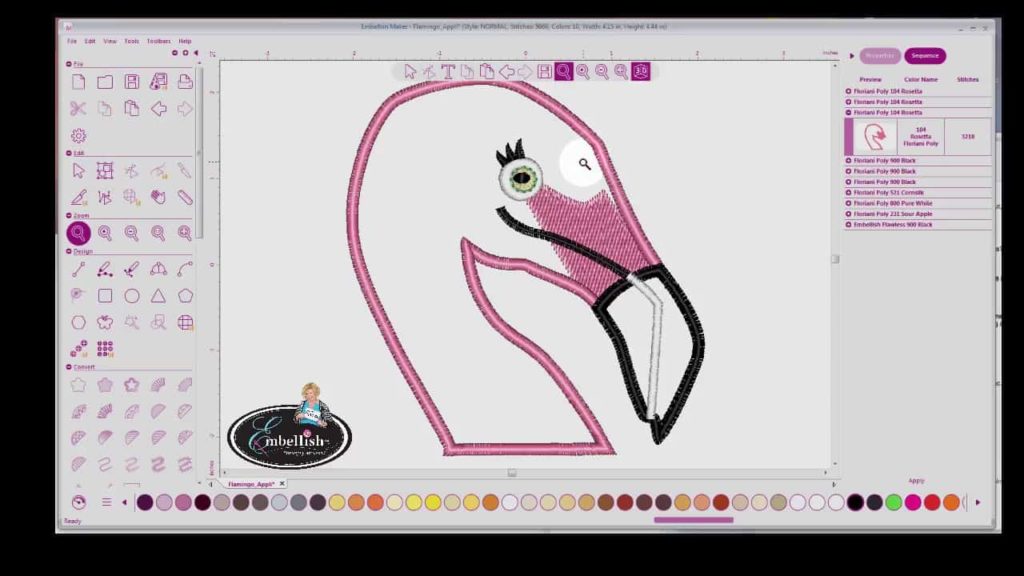Activate the 3D view icon on the canvas toolbar
Viewport: 1024px width, 576px height.
[640, 72]
